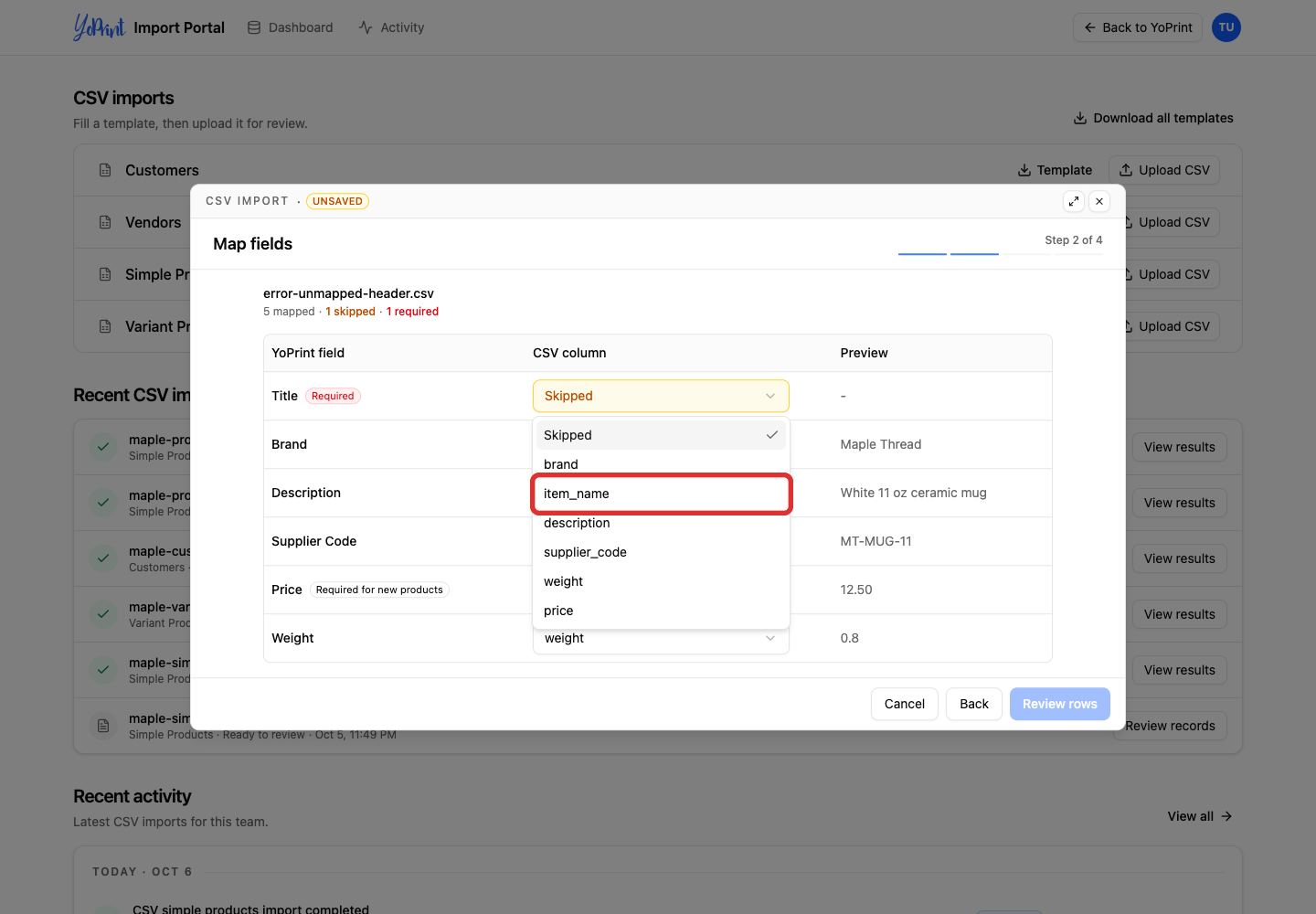Image resolution: width=1316 pixels, height=914 pixels.
Task: Click the '1 skipped' status text
Action: (x=350, y=312)
